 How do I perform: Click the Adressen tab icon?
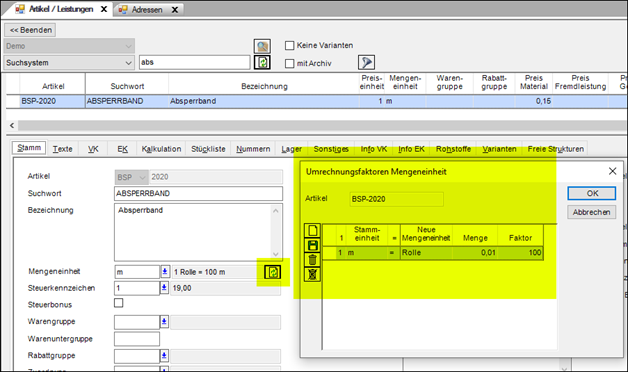tap(123, 10)
